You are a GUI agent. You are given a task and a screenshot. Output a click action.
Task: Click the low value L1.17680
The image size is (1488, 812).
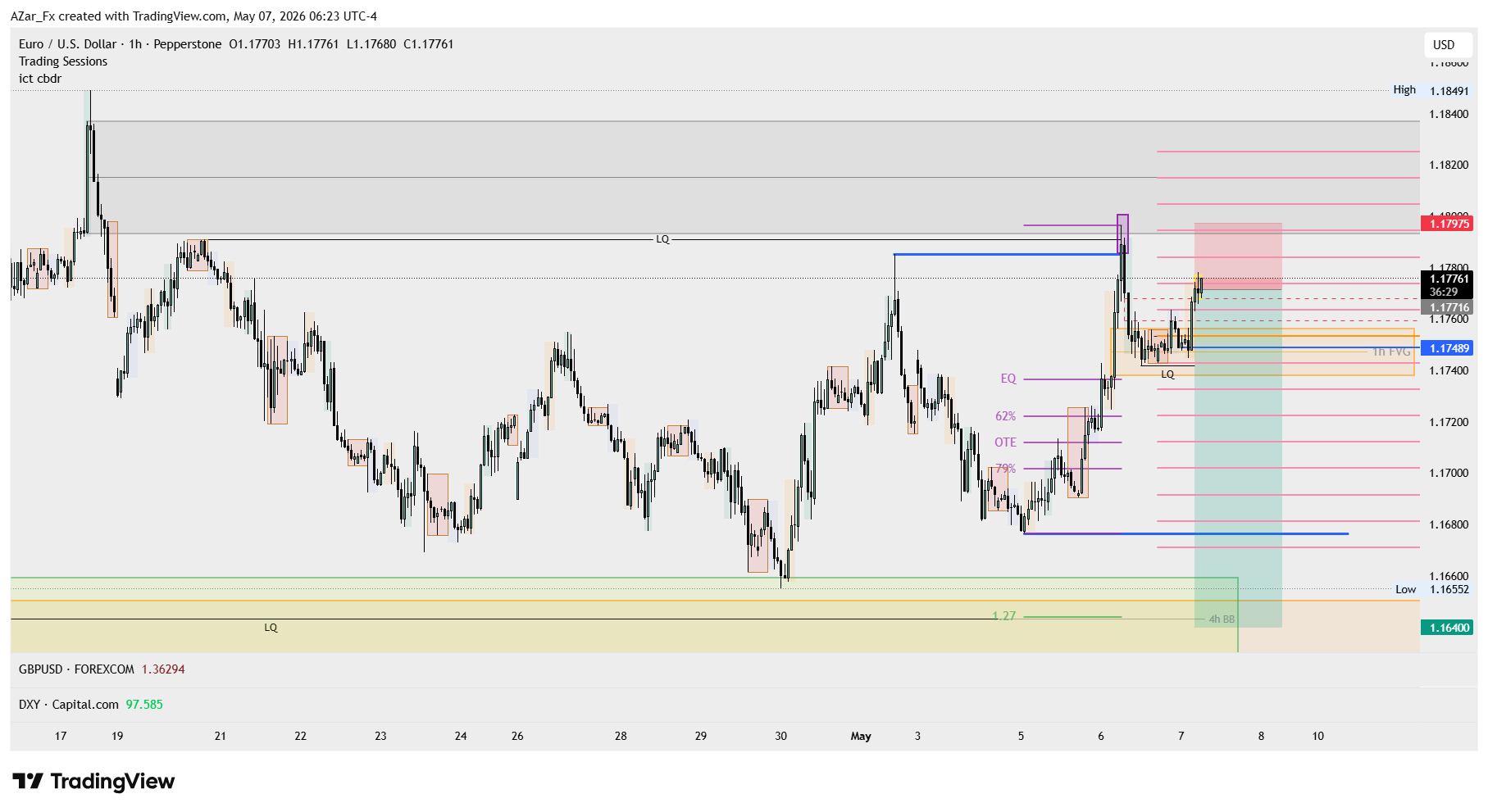pyautogui.click(x=371, y=44)
